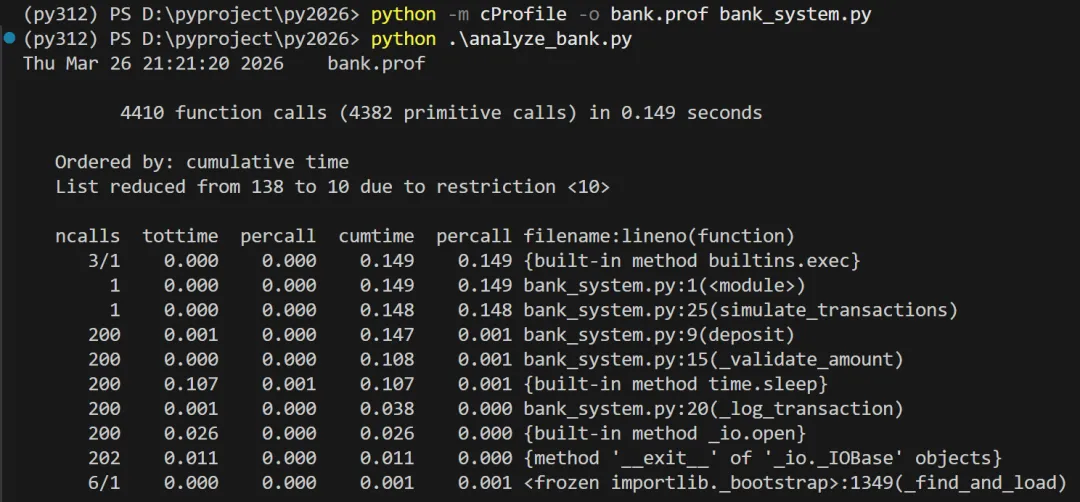Click the 'Ordered by: cumulative time' line
The height and width of the screenshot is (502, 1080).
point(202,163)
